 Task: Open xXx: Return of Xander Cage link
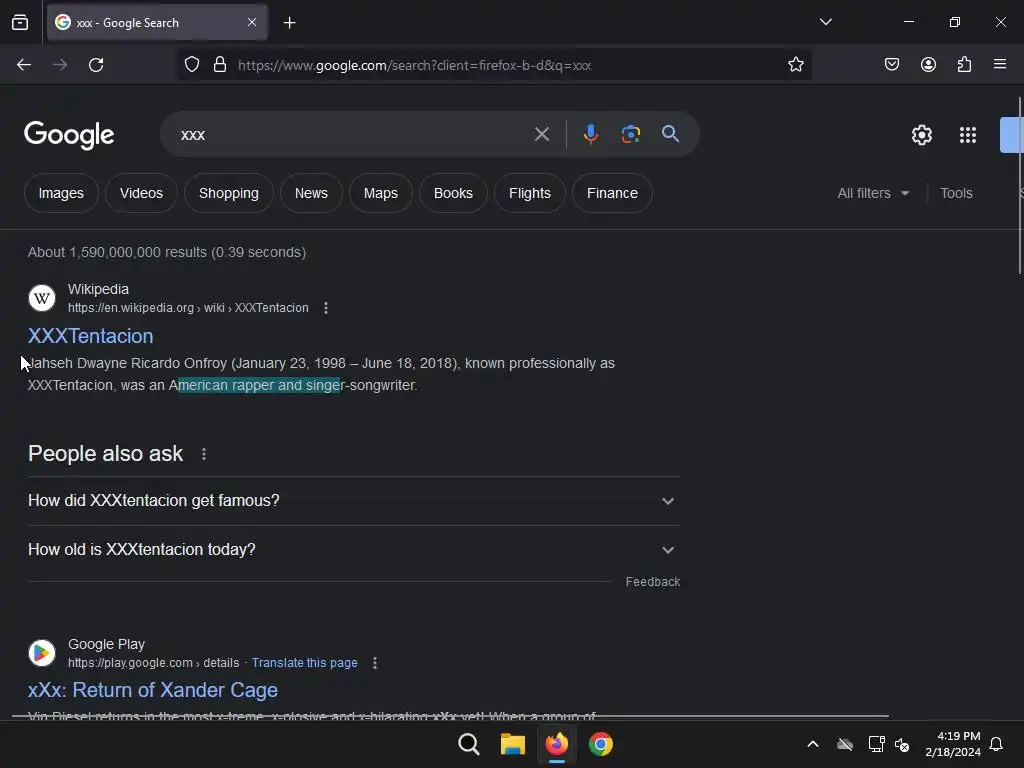click(153, 690)
